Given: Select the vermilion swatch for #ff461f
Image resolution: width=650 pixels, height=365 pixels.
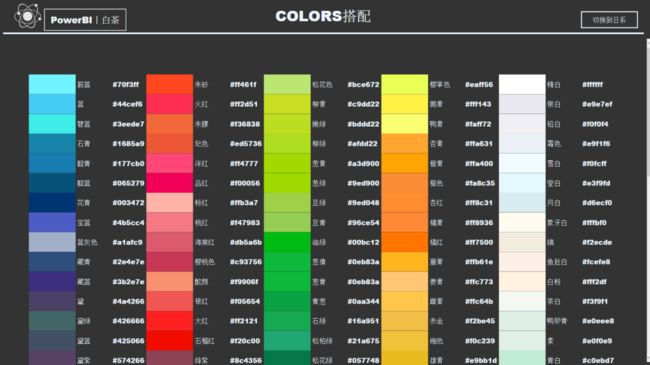Looking at the screenshot, I should [x=170, y=84].
